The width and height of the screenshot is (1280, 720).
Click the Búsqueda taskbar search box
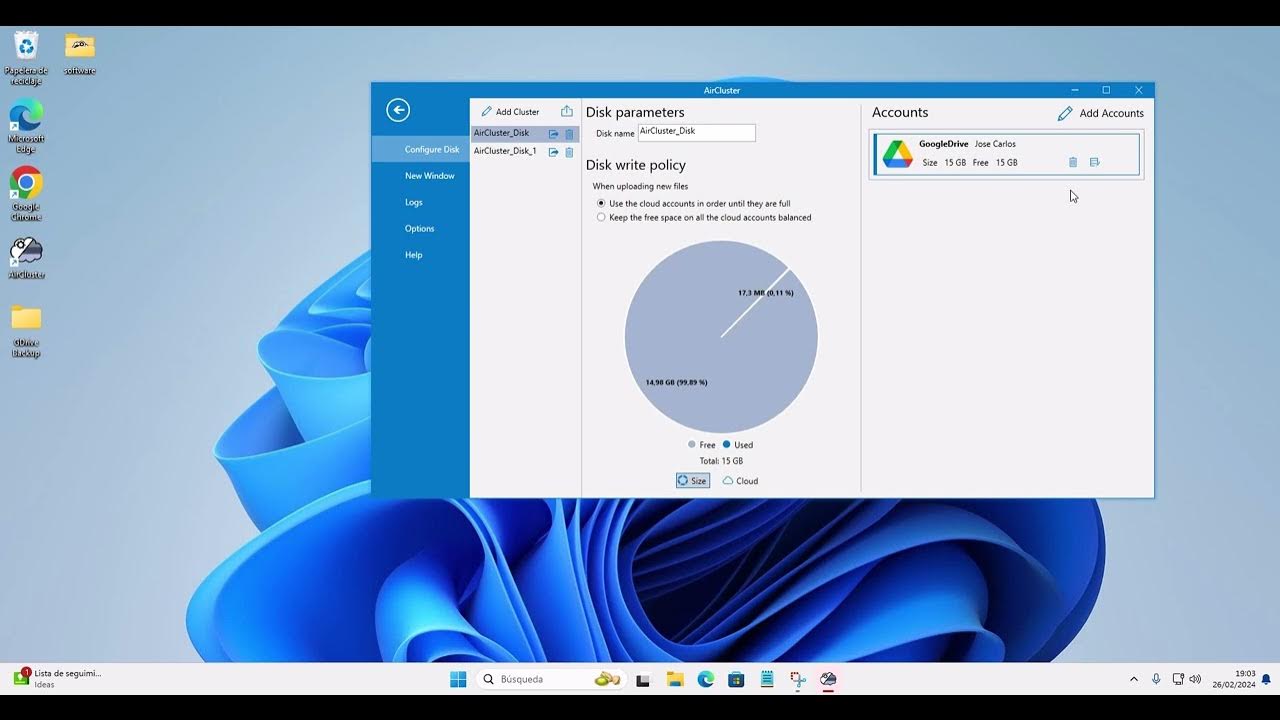[551, 679]
